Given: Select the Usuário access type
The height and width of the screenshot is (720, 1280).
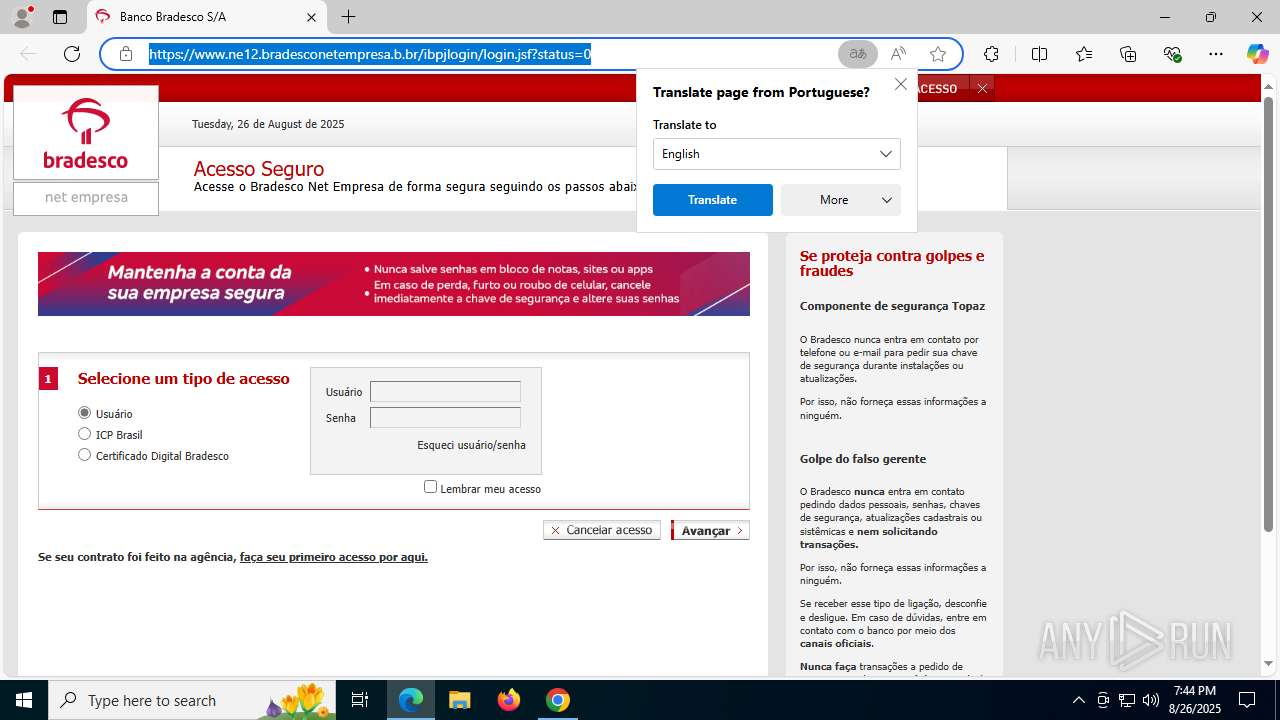Looking at the screenshot, I should [84, 413].
